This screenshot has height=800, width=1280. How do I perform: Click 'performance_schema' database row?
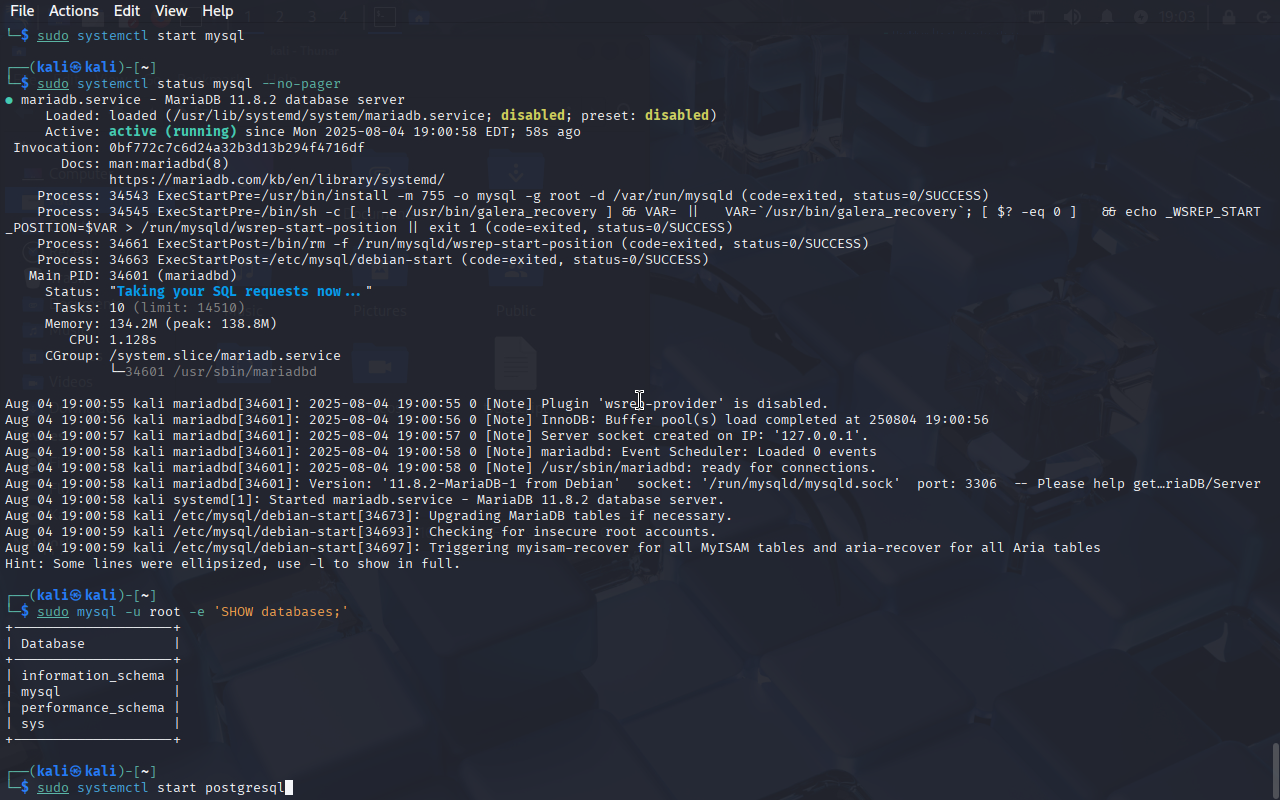point(93,708)
